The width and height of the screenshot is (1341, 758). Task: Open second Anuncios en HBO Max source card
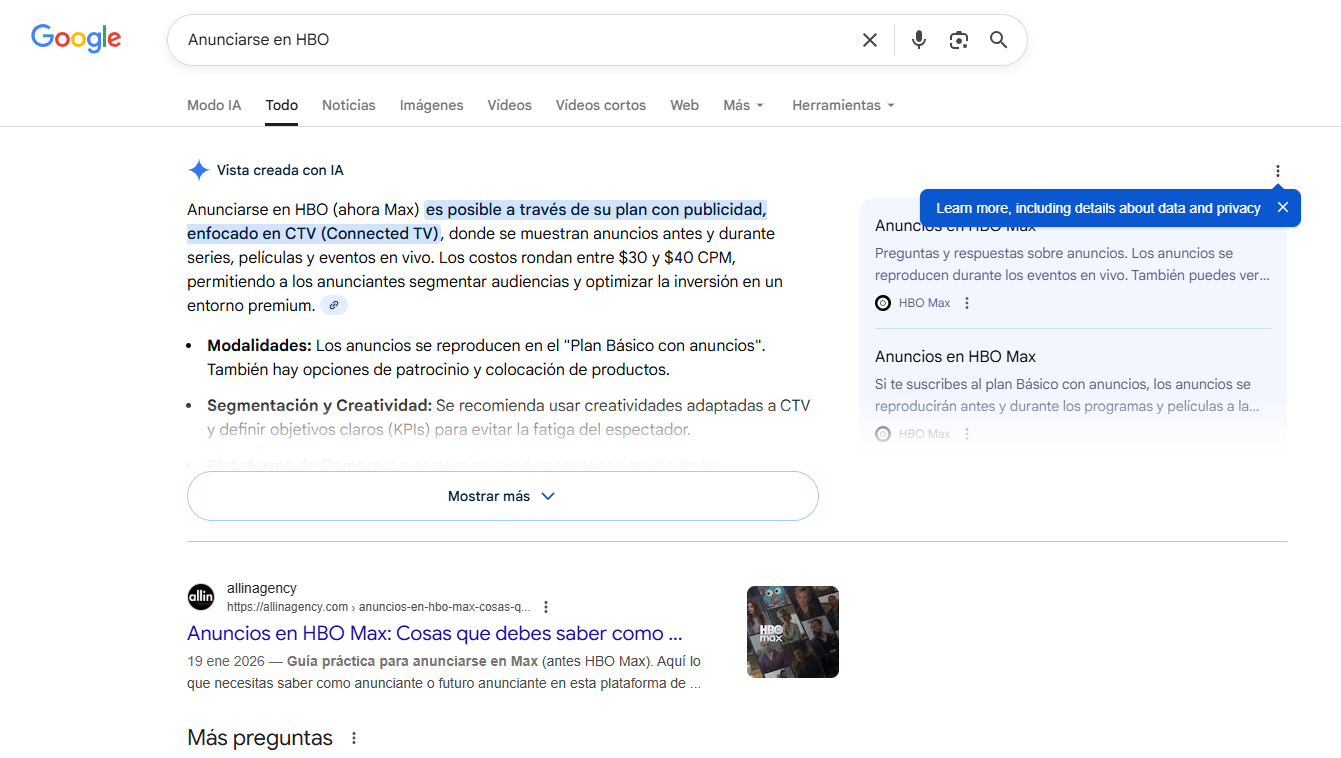tap(955, 357)
